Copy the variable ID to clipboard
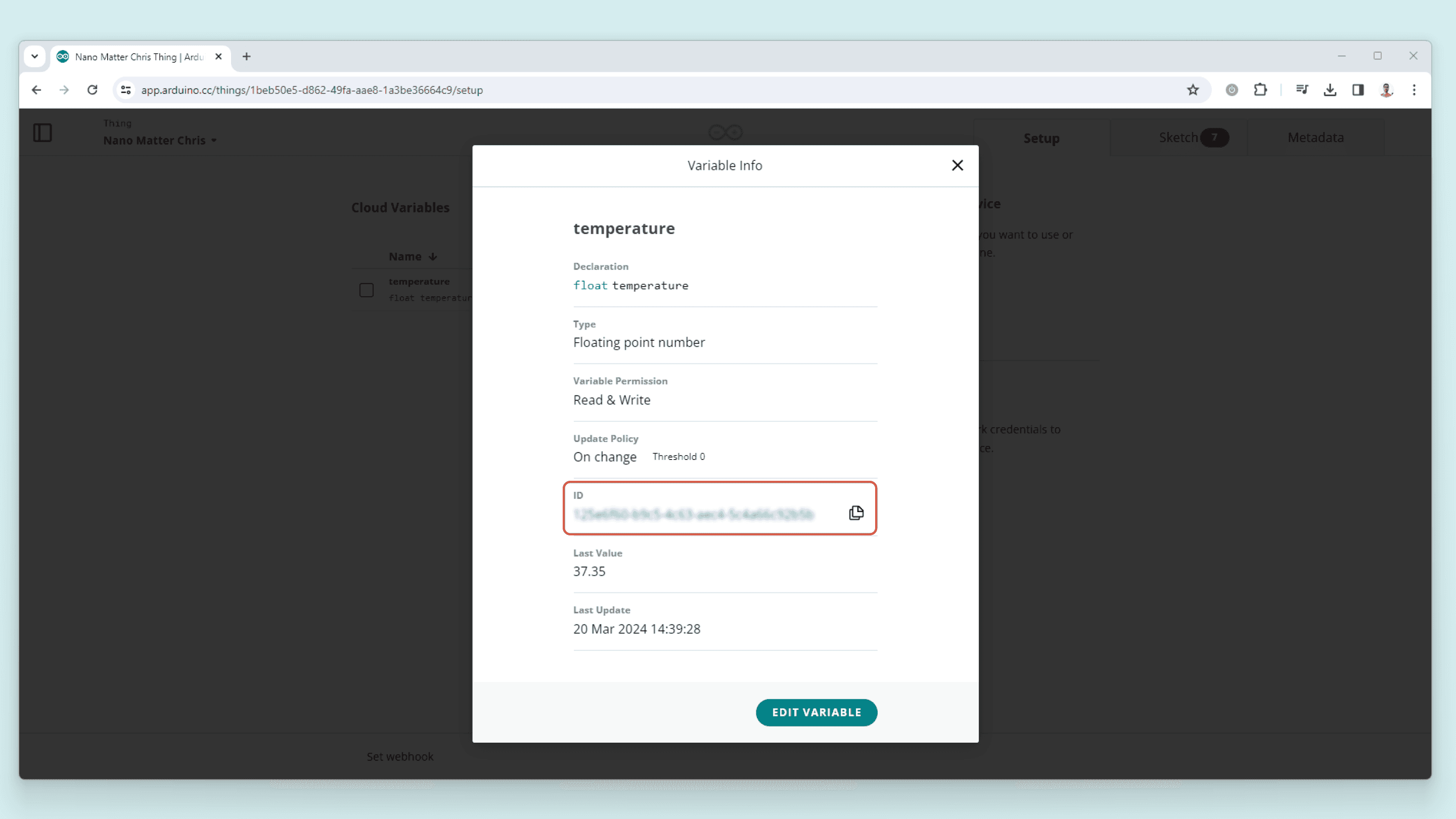 [x=856, y=513]
